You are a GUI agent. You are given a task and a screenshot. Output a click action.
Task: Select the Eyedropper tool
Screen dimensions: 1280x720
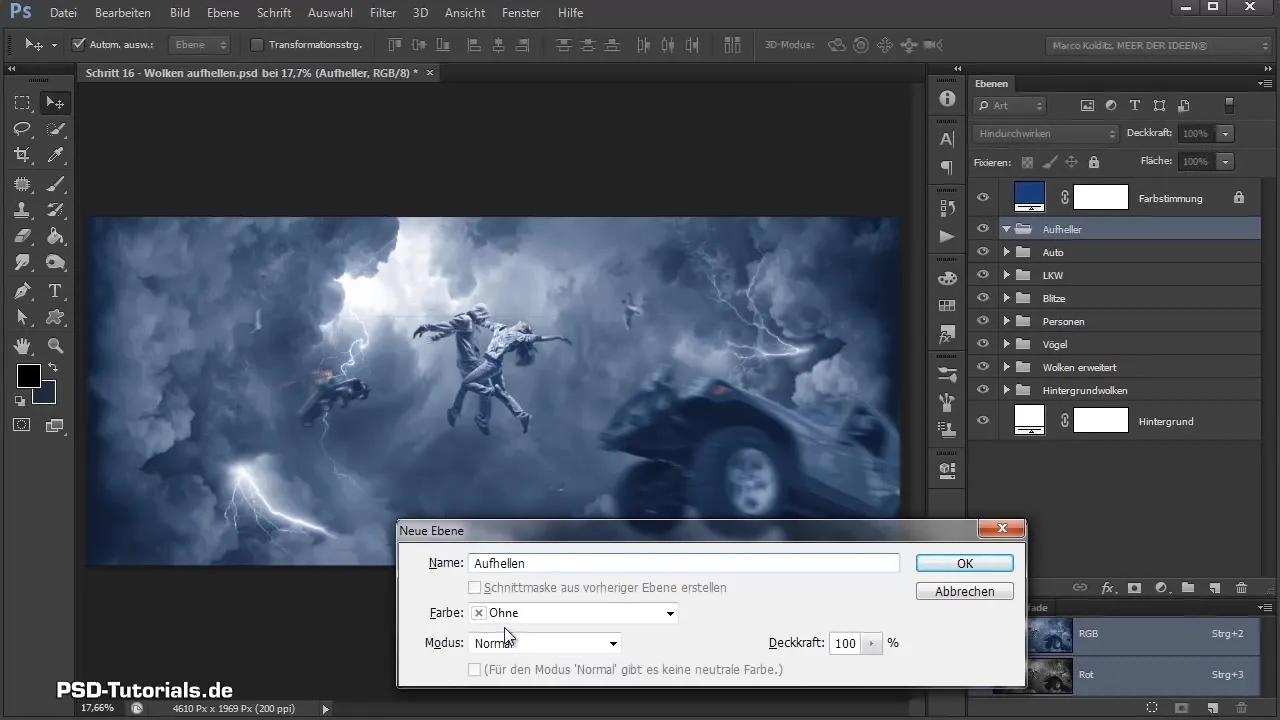pos(56,155)
